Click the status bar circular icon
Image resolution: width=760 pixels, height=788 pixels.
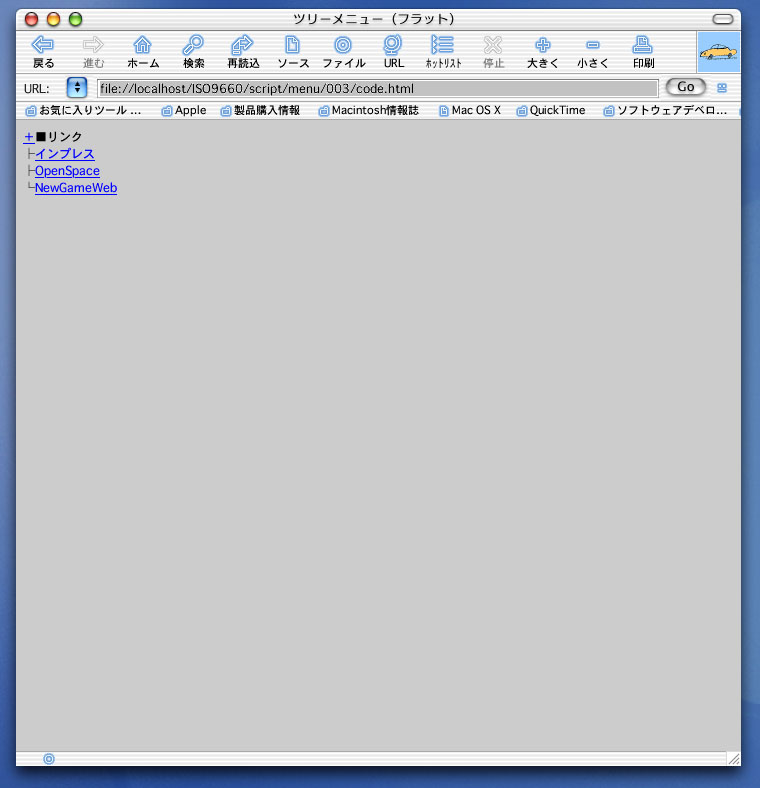[x=49, y=759]
